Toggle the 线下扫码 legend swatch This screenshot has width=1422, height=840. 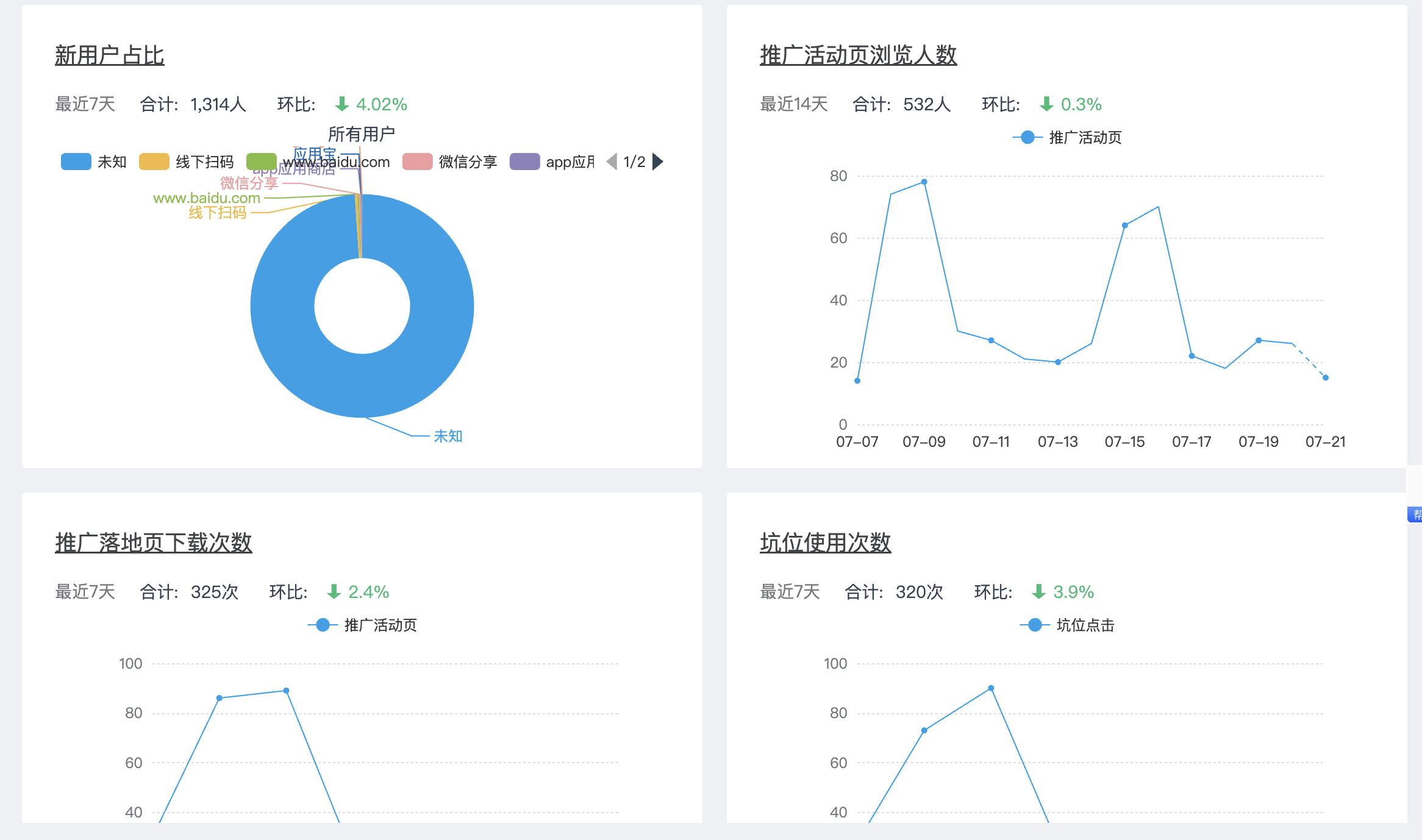(x=154, y=162)
